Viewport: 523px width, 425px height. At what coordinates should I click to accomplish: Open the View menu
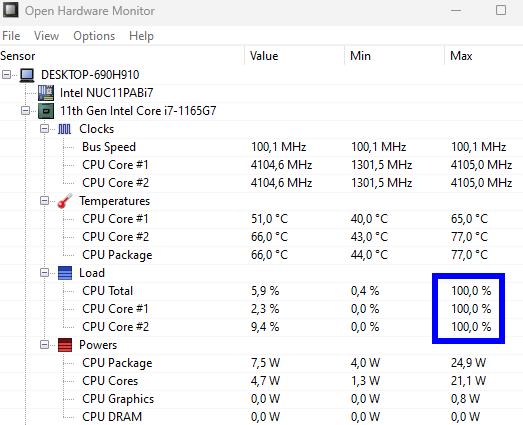pos(46,36)
